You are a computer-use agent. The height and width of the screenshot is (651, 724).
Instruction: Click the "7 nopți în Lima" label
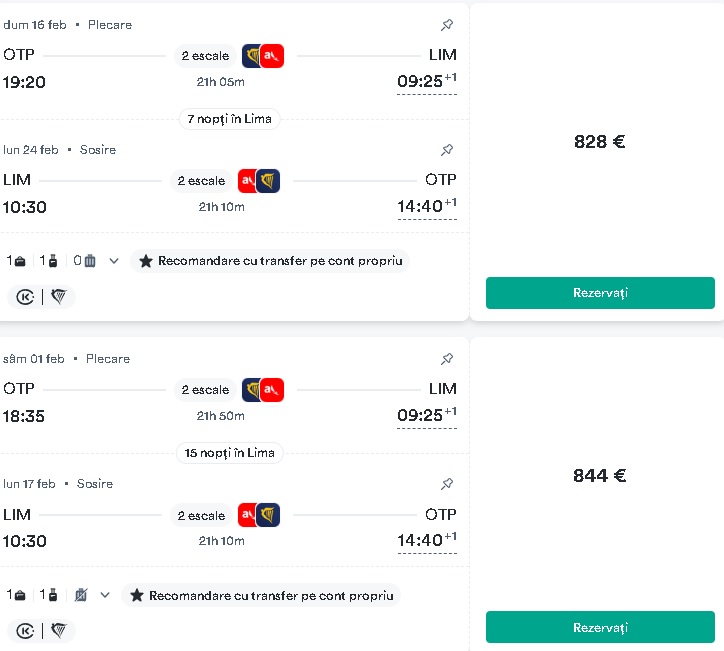click(229, 119)
